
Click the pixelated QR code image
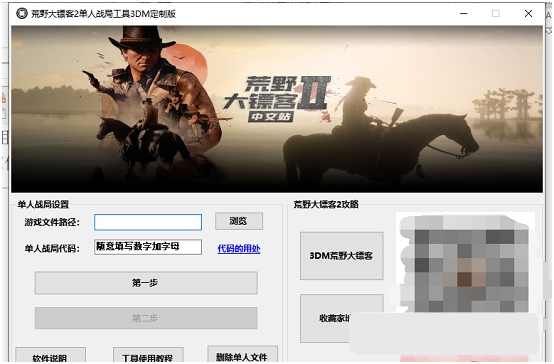465,263
